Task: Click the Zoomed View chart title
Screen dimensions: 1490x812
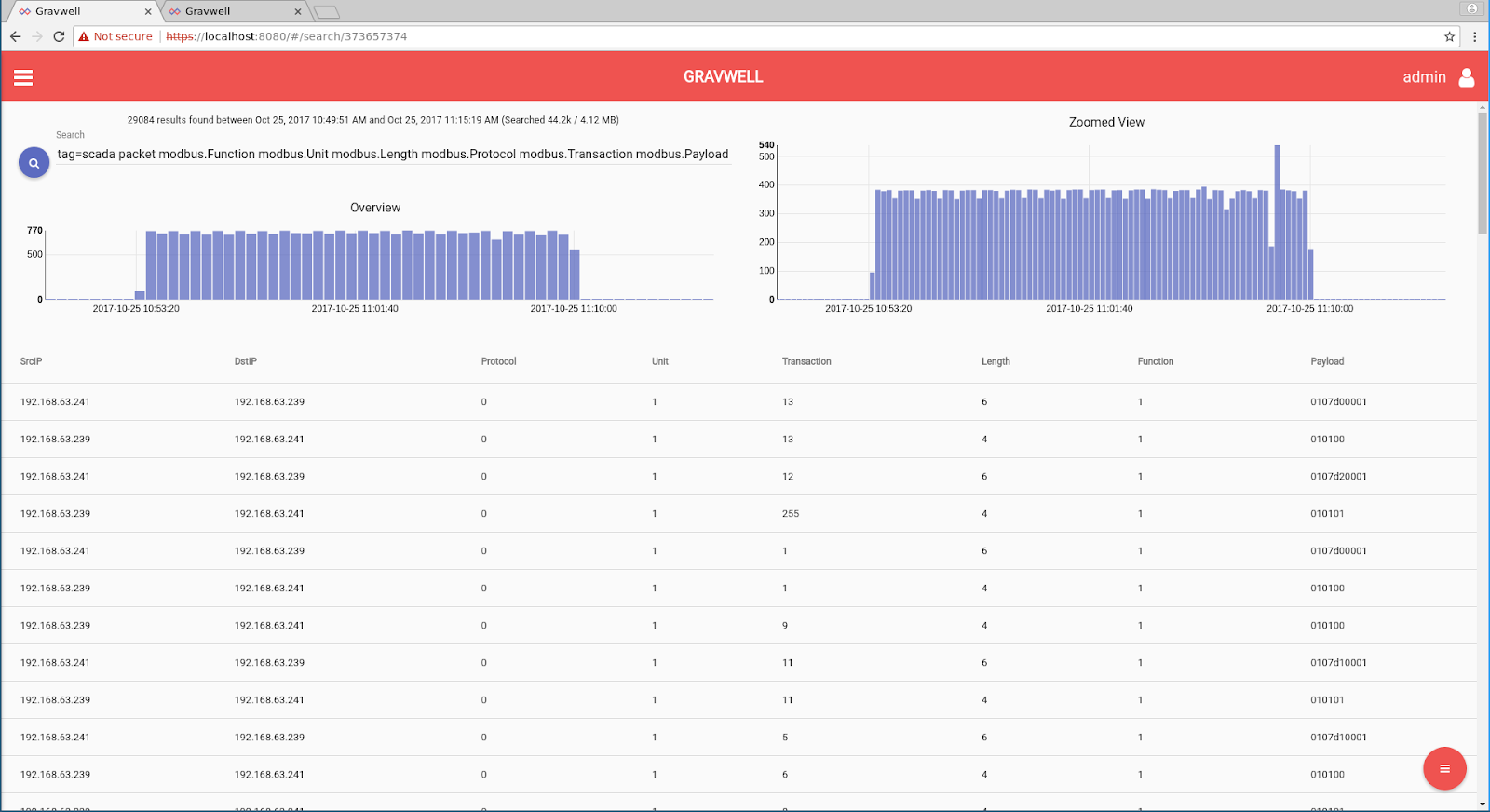Action: click(x=1106, y=122)
